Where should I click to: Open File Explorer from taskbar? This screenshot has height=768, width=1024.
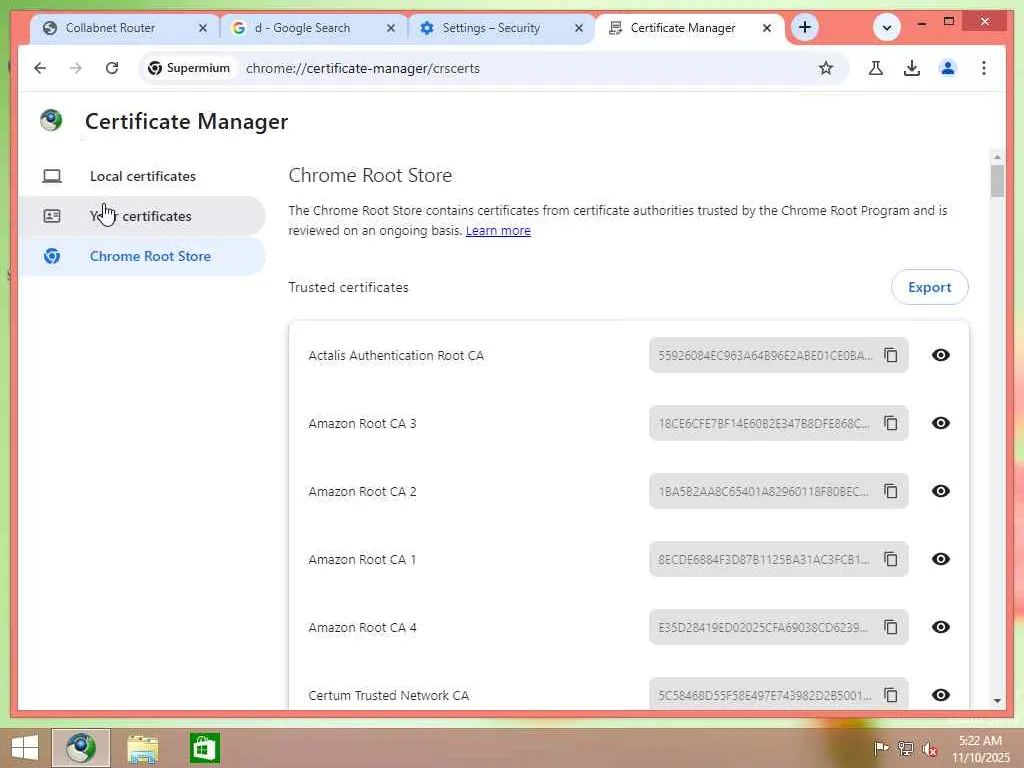coord(142,748)
